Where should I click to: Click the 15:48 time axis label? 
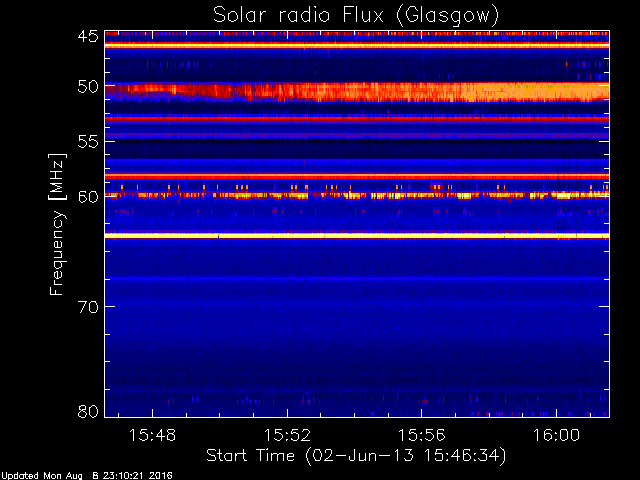[152, 435]
